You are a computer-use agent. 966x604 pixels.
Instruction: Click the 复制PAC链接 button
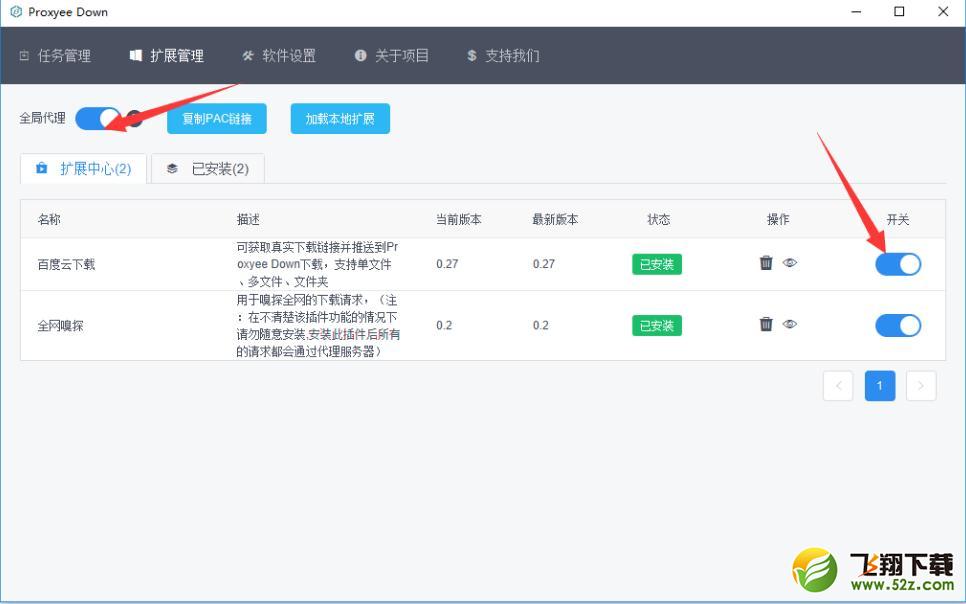pos(217,118)
